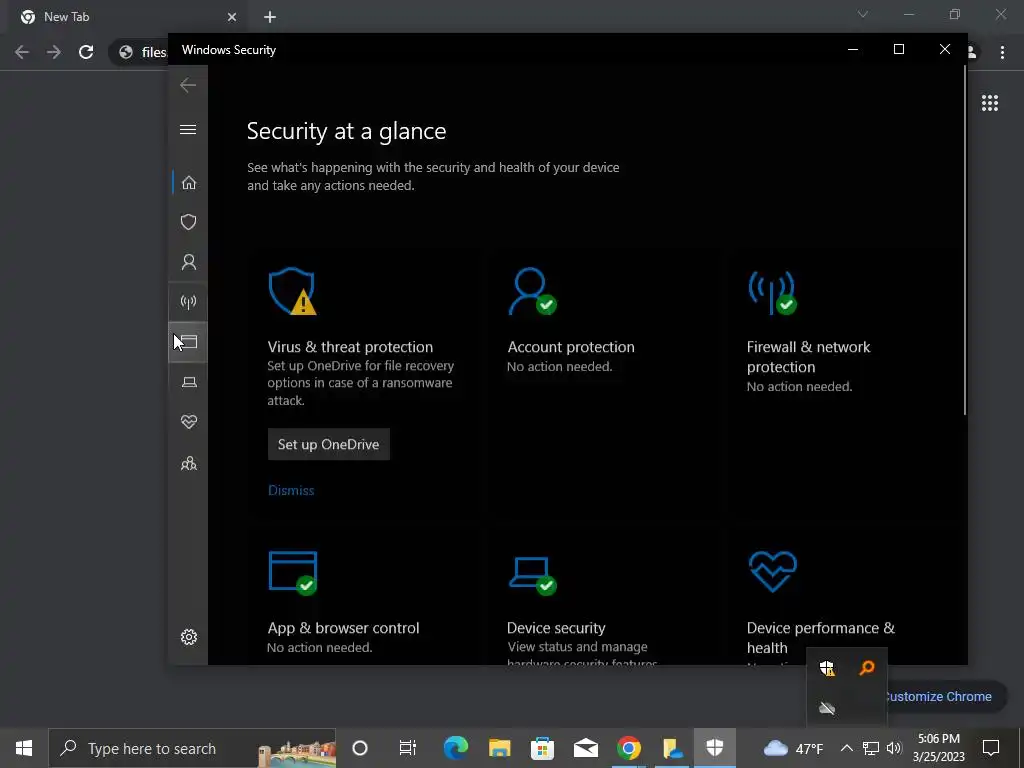Open Mail app from taskbar
The width and height of the screenshot is (1024, 768).
click(586, 748)
